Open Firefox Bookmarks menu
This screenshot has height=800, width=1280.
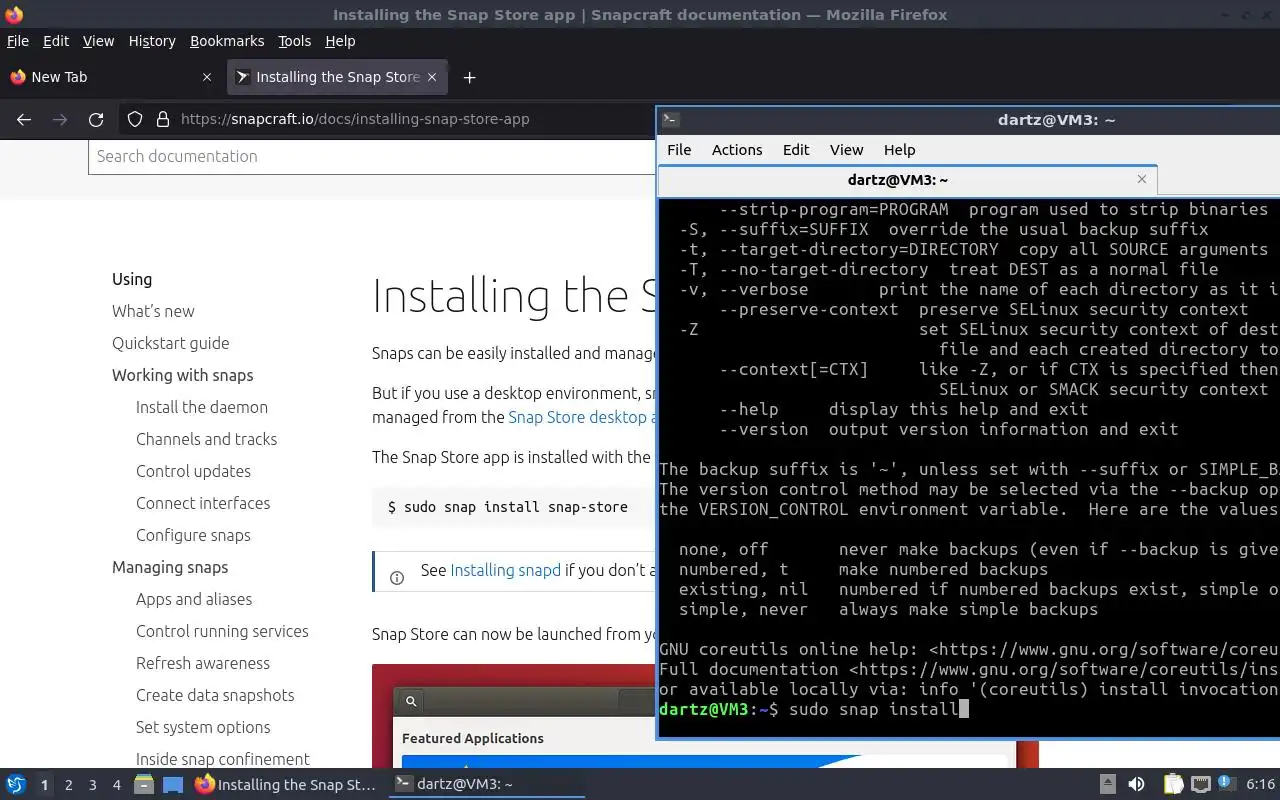[x=227, y=41]
